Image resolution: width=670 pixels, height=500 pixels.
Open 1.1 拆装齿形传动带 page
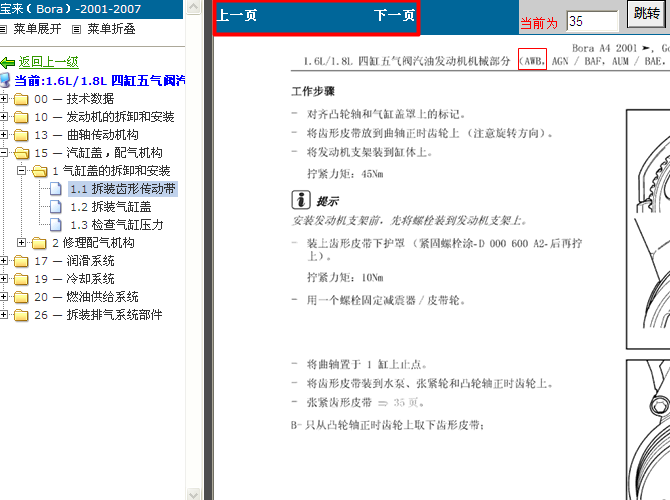tap(123, 189)
